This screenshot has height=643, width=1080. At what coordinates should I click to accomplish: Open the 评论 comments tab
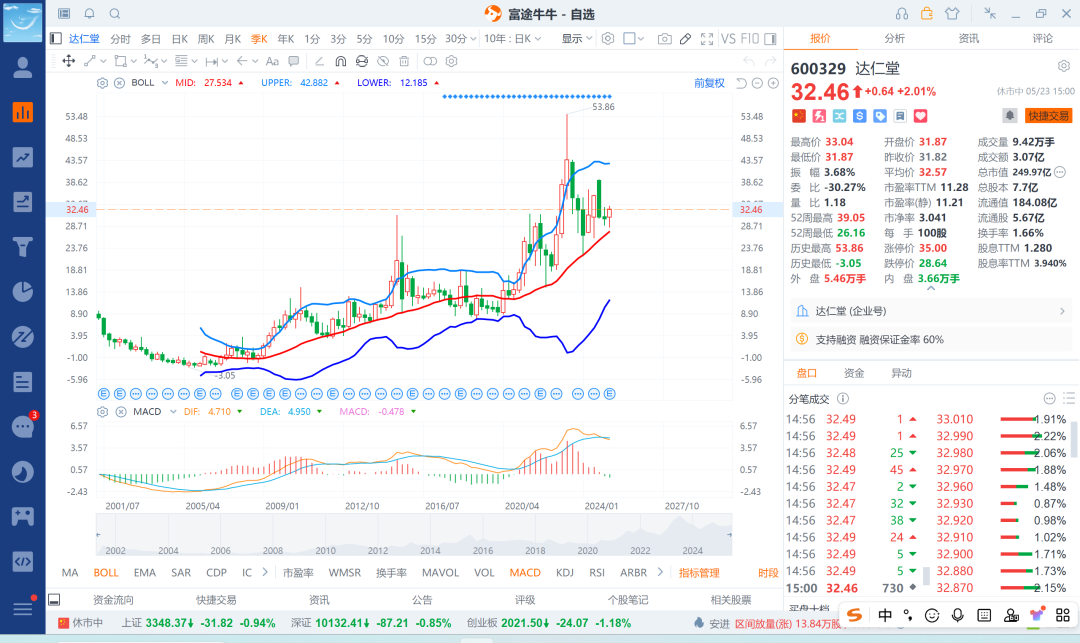[x=1042, y=39]
